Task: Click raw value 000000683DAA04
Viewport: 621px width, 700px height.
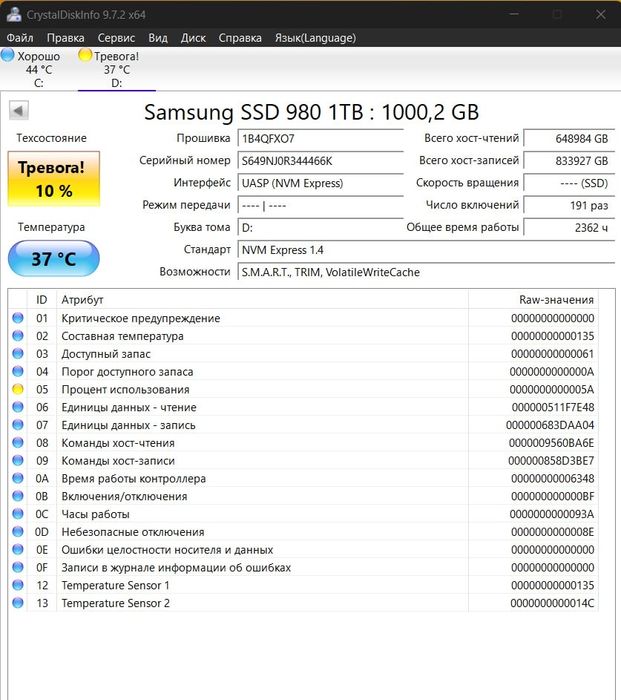Action: 550,425
